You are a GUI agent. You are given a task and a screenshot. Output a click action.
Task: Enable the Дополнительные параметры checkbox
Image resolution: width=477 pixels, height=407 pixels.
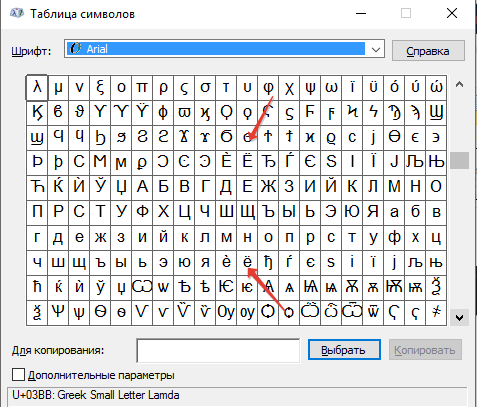[19, 375]
